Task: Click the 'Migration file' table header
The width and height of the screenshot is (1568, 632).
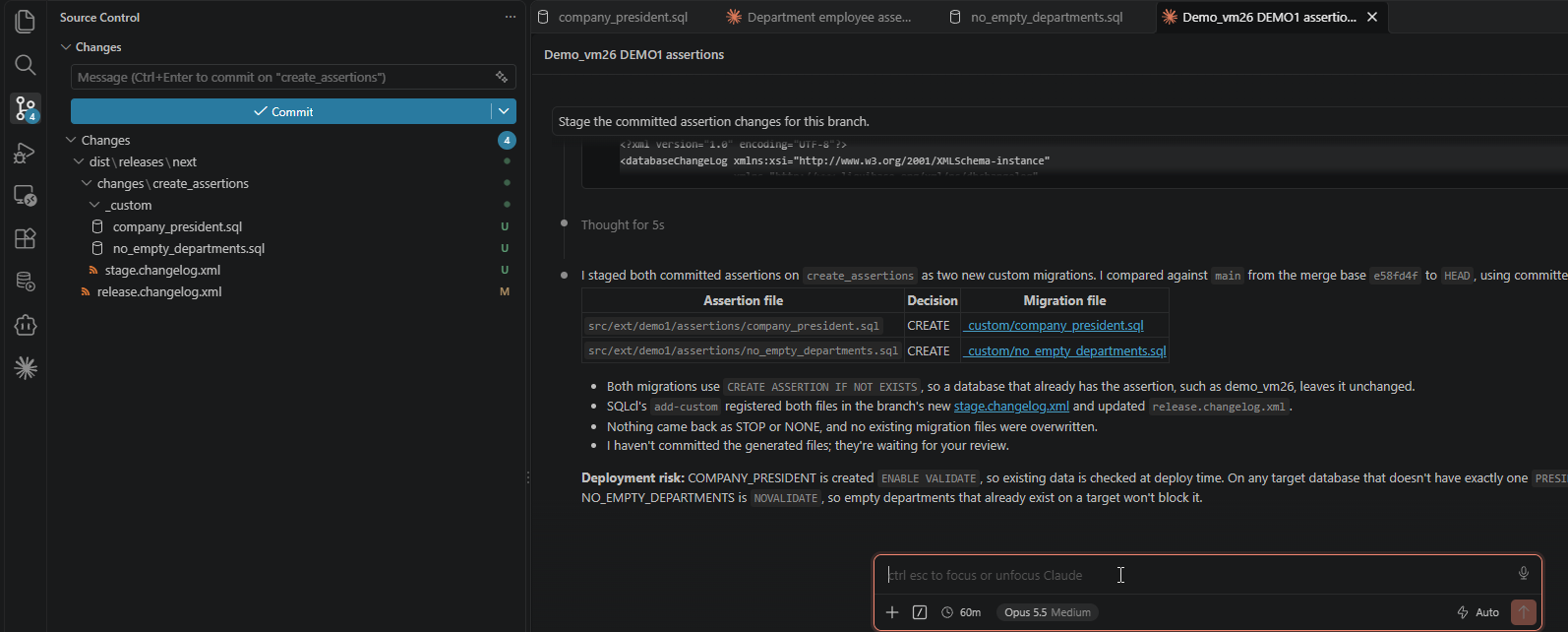Action: point(1064,300)
